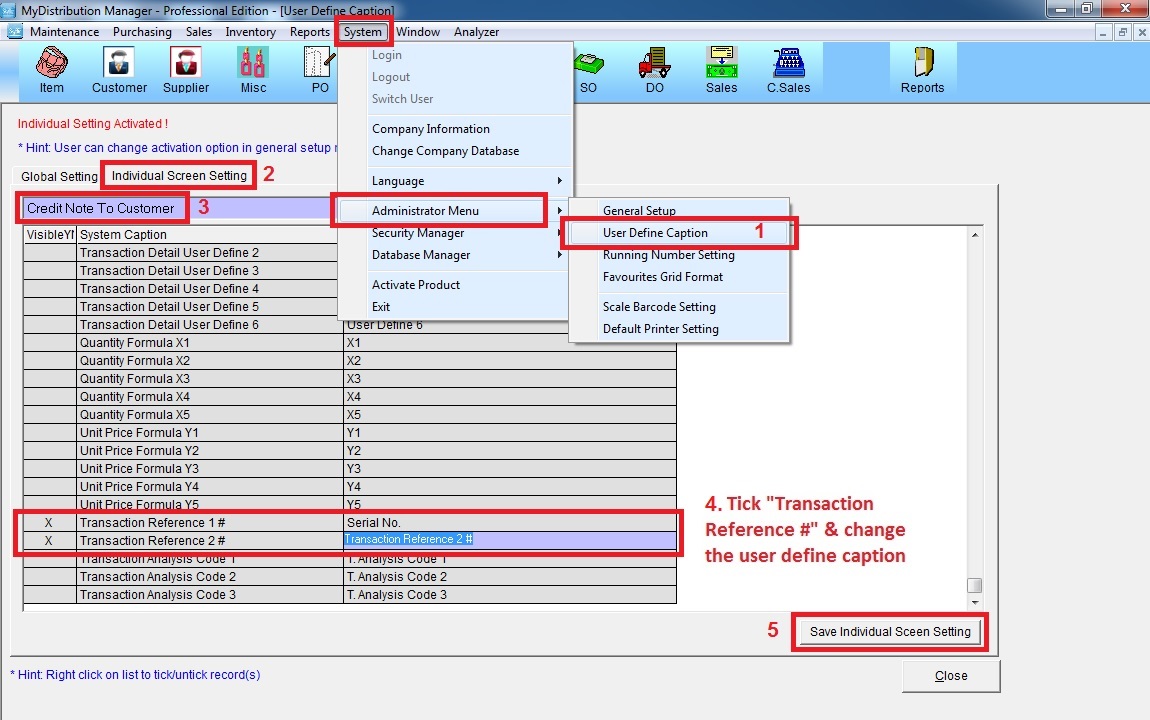
Task: Open the Supplier toolbar icon
Action: point(186,69)
